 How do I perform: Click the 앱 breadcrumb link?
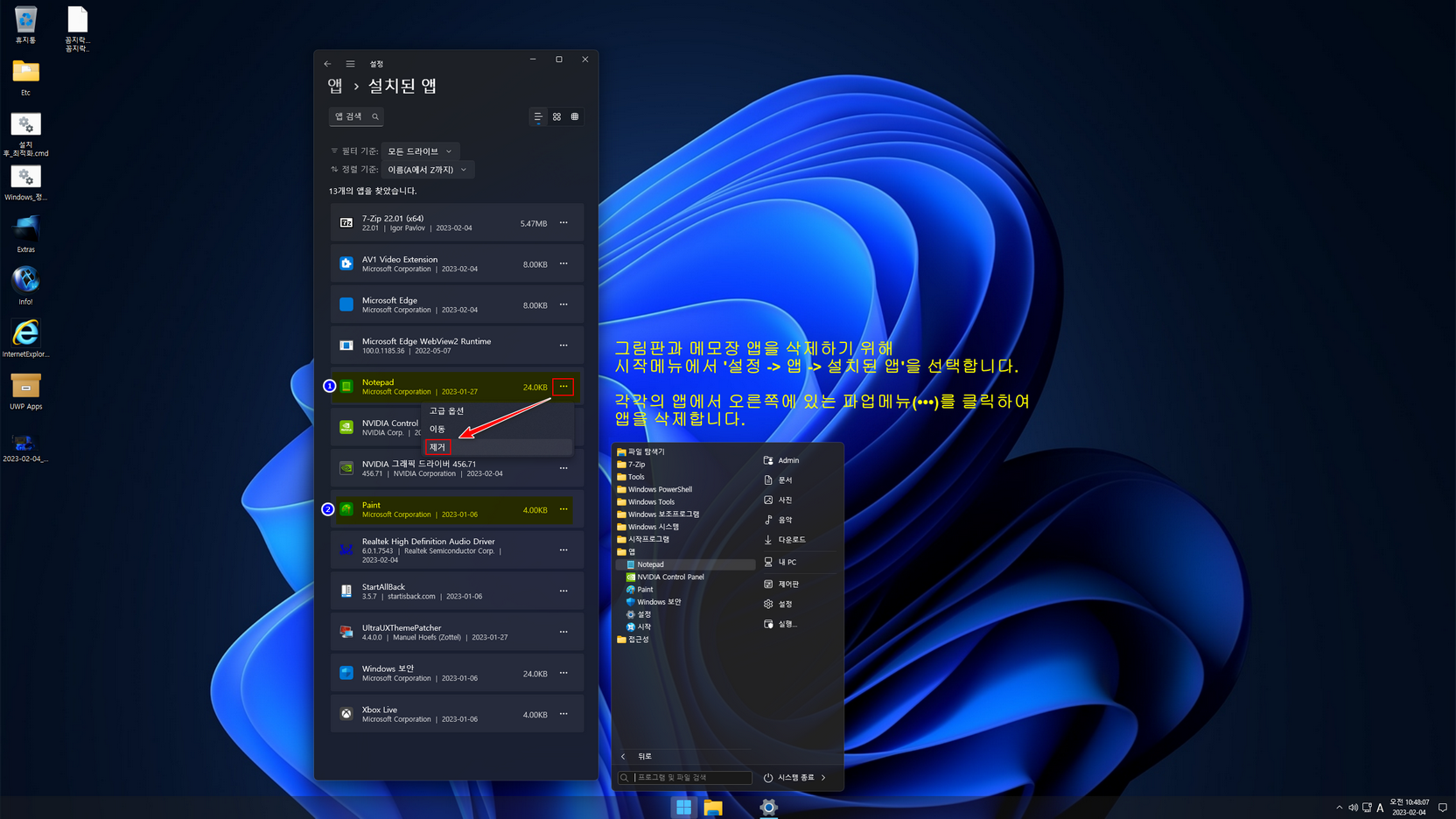[335, 86]
